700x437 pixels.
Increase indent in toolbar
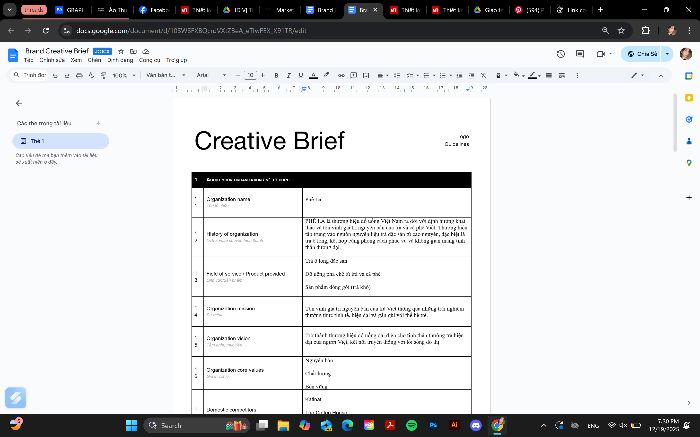[x=471, y=75]
